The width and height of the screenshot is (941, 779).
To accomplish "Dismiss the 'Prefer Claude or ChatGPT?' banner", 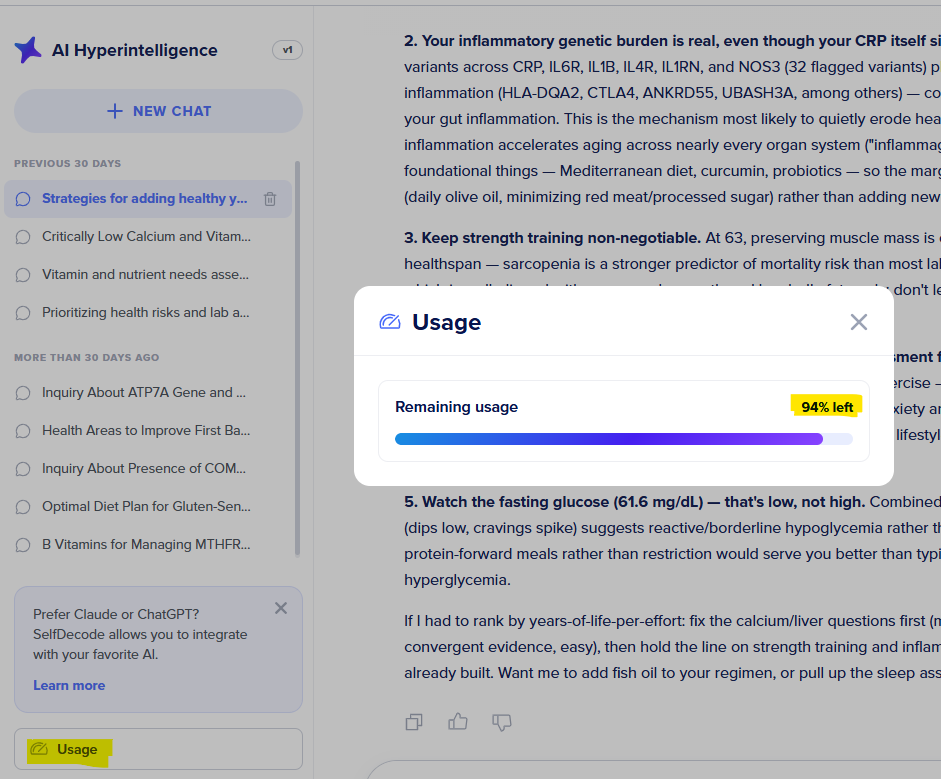I will click(281, 608).
